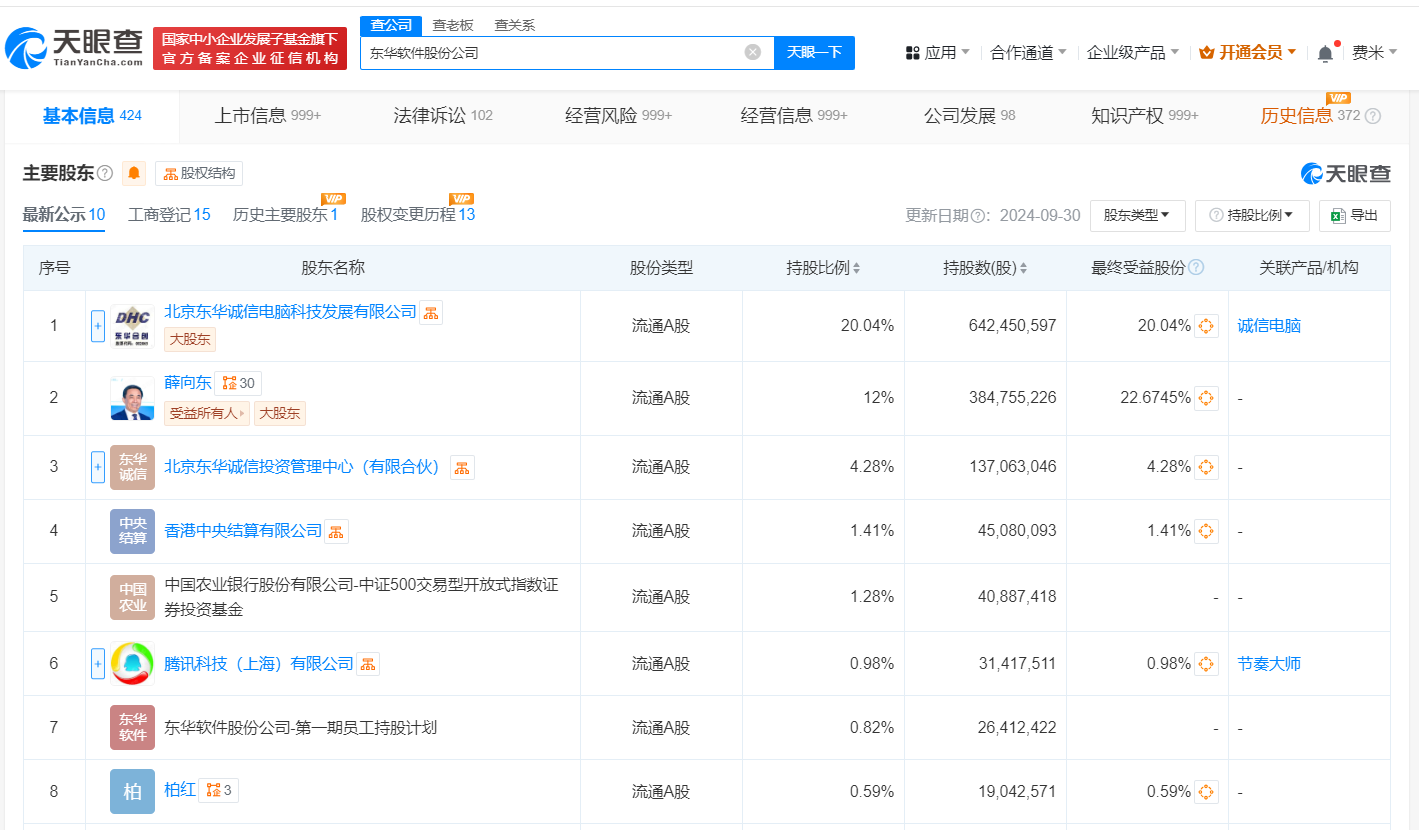Switch to the 法律诉讼 tab
The width and height of the screenshot is (1419, 830).
[442, 116]
